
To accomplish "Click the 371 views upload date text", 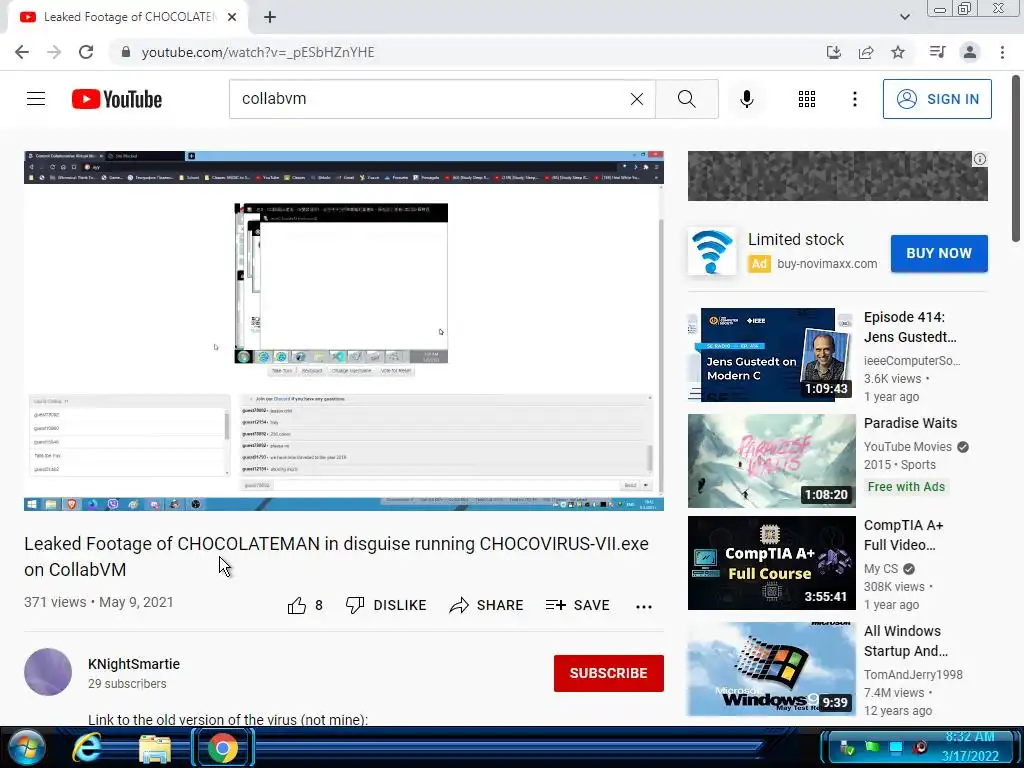I will 99,602.
